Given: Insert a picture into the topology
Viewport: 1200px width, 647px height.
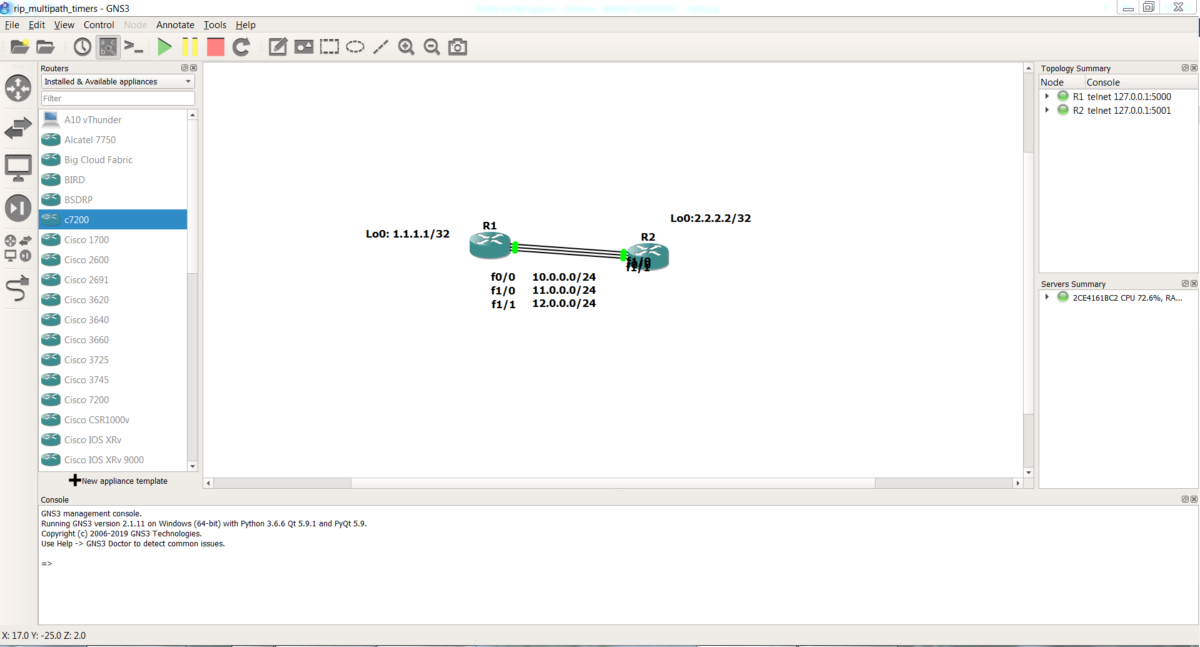Looking at the screenshot, I should pyautogui.click(x=304, y=47).
